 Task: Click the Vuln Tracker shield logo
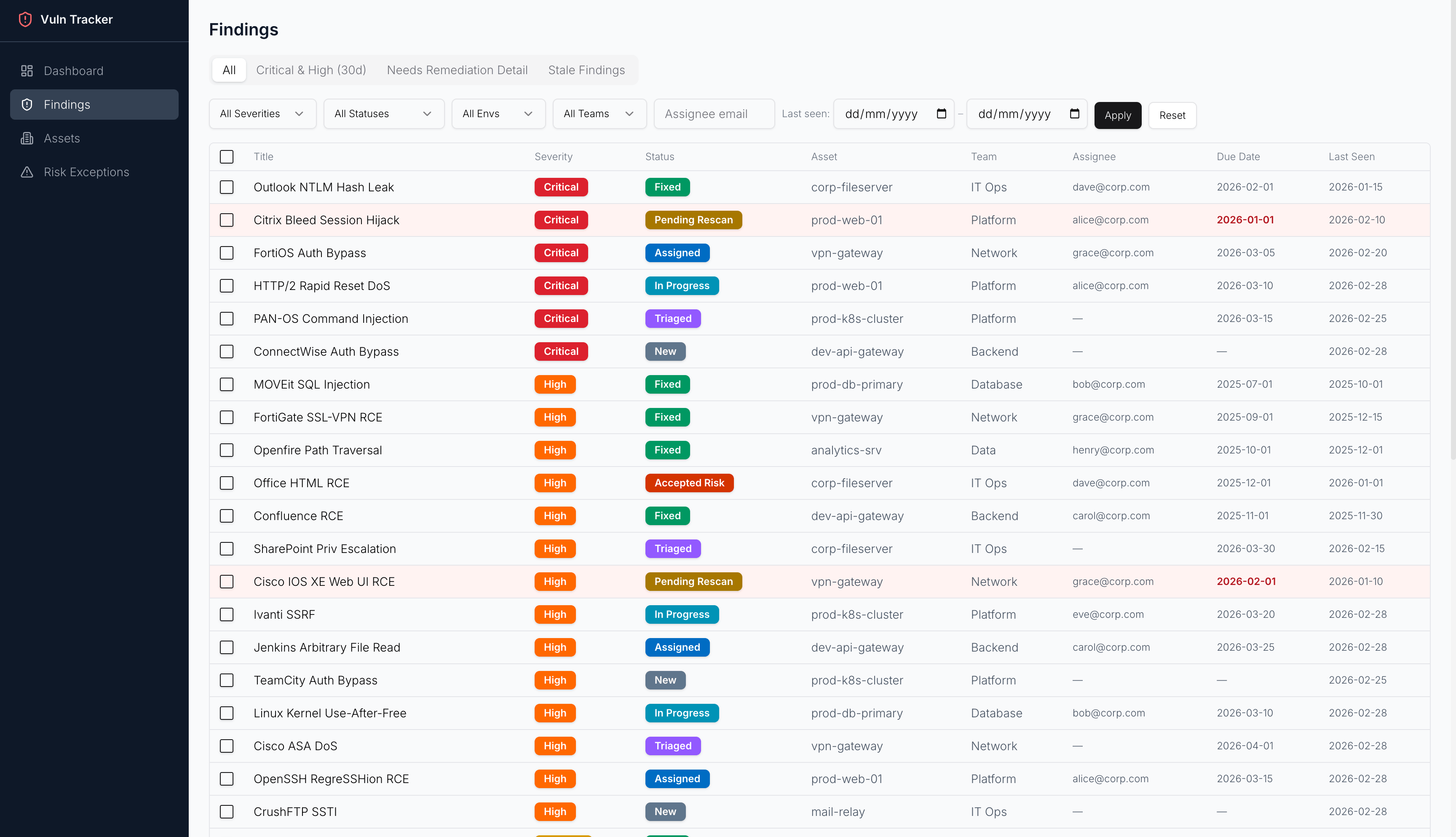tap(25, 19)
